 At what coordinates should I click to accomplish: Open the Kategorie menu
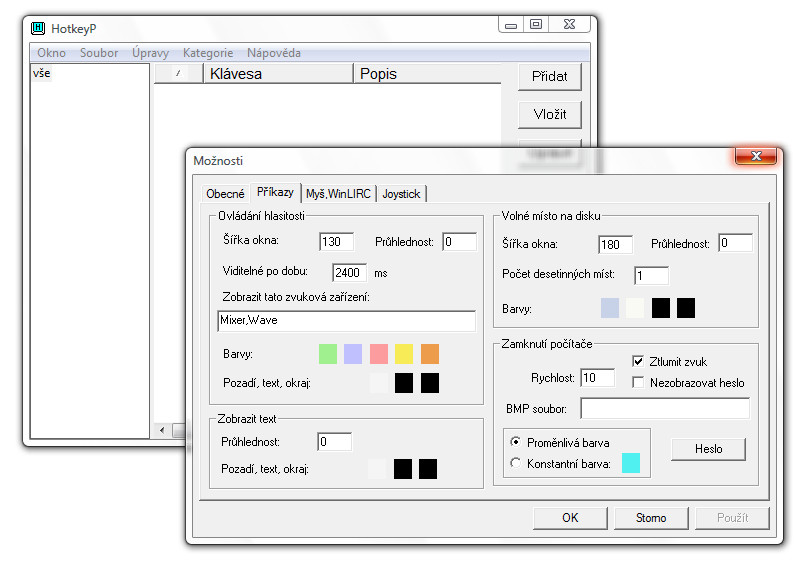click(x=208, y=53)
